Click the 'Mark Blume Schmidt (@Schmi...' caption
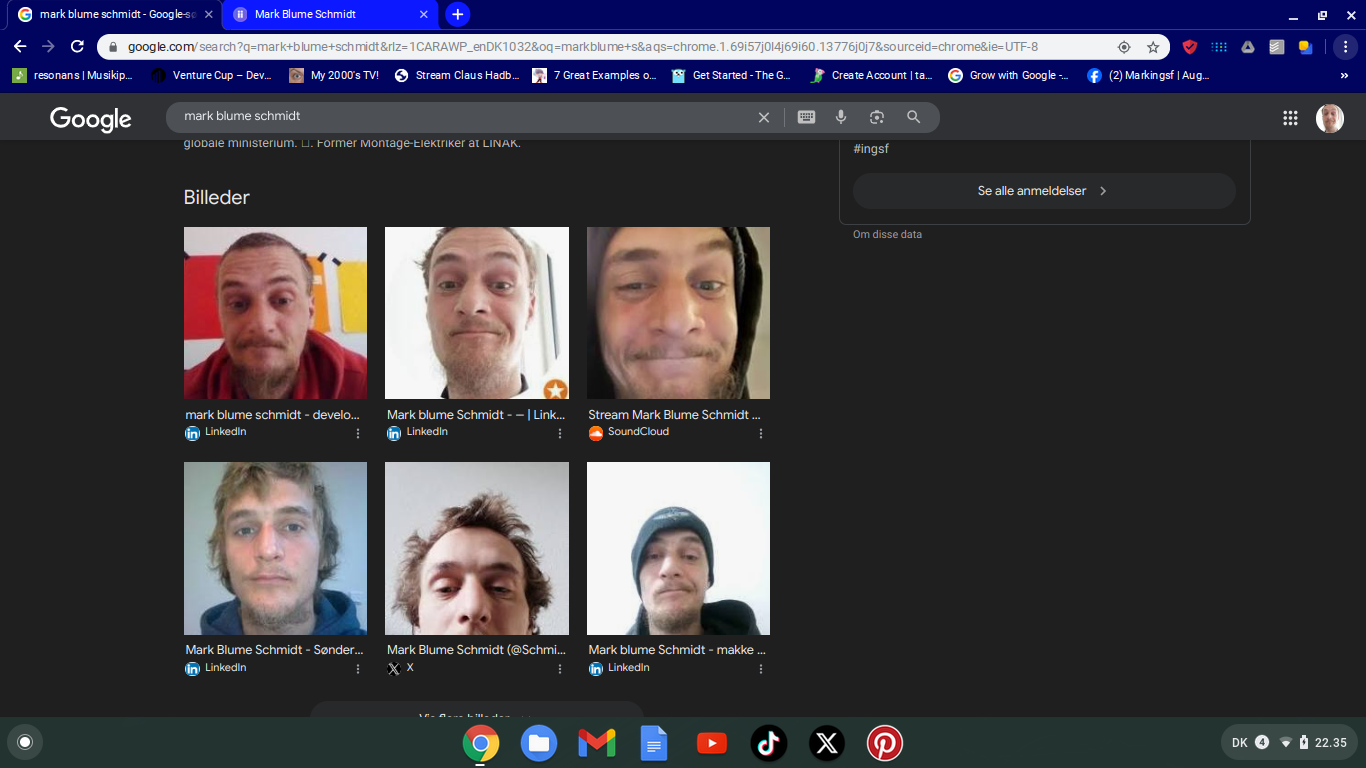Viewport: 1366px width, 768px height. tap(474, 650)
